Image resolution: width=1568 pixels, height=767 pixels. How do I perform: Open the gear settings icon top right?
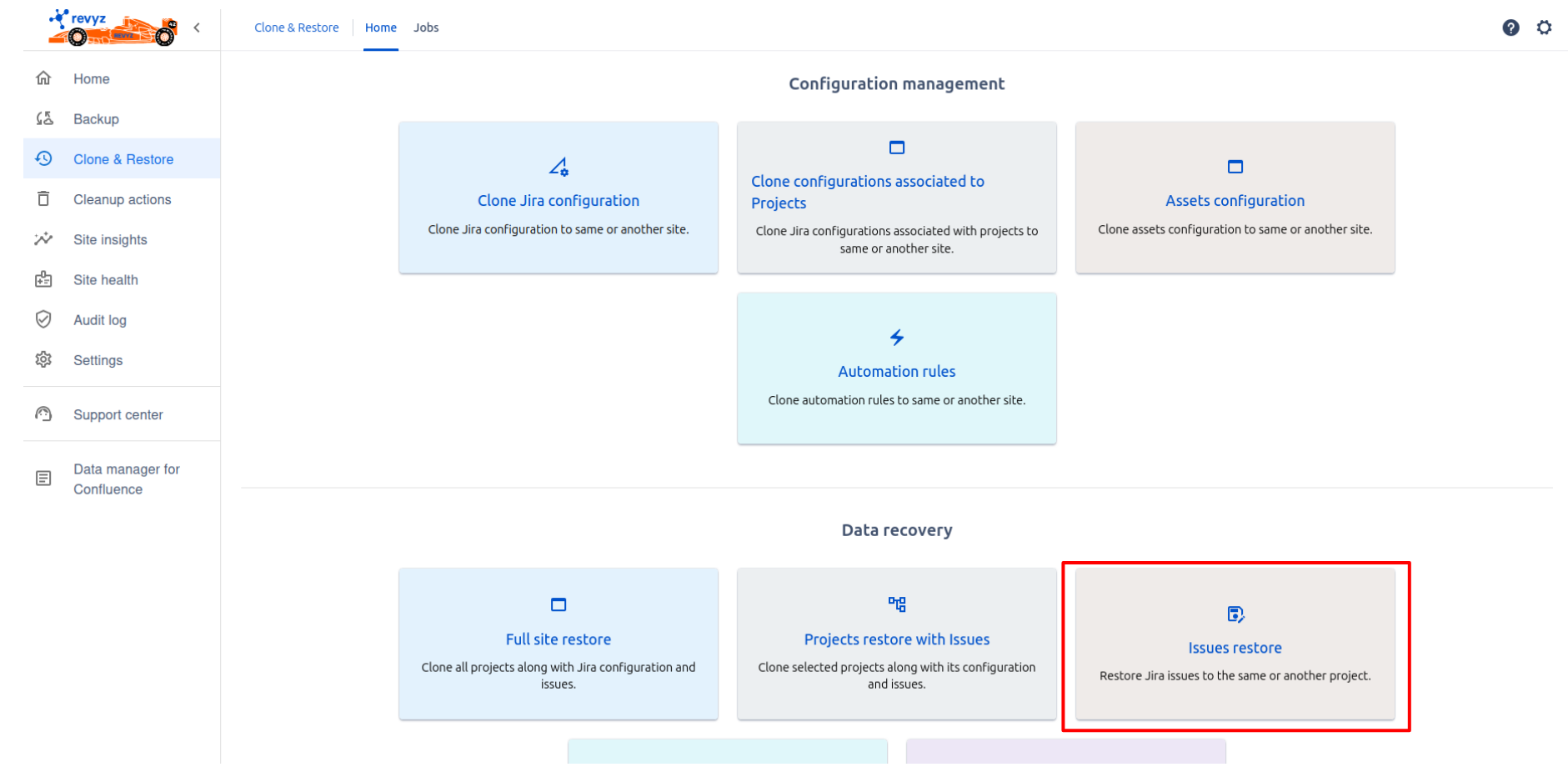[1544, 28]
